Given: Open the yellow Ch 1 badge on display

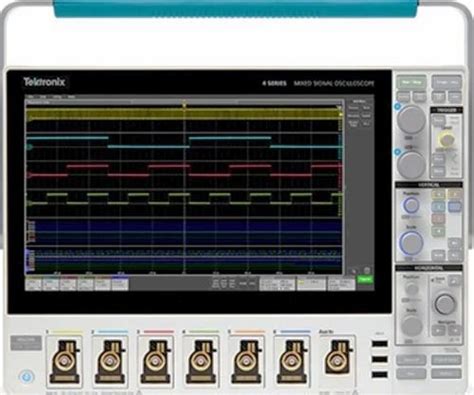Looking at the screenshot, I should tap(33, 284).
